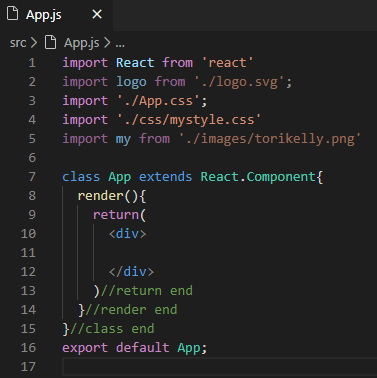Place cursor on empty line 11

click(219, 253)
